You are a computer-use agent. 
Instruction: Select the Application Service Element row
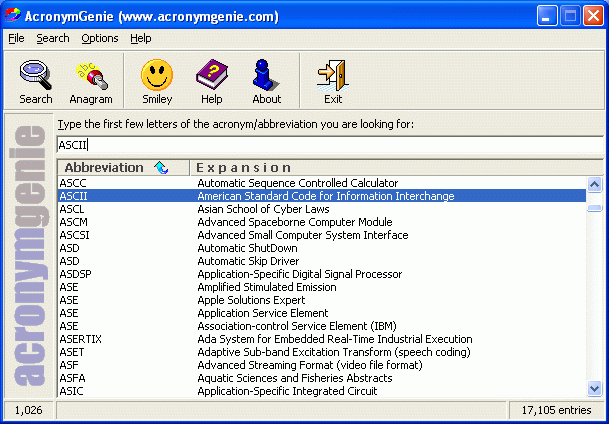pyautogui.click(x=322, y=313)
